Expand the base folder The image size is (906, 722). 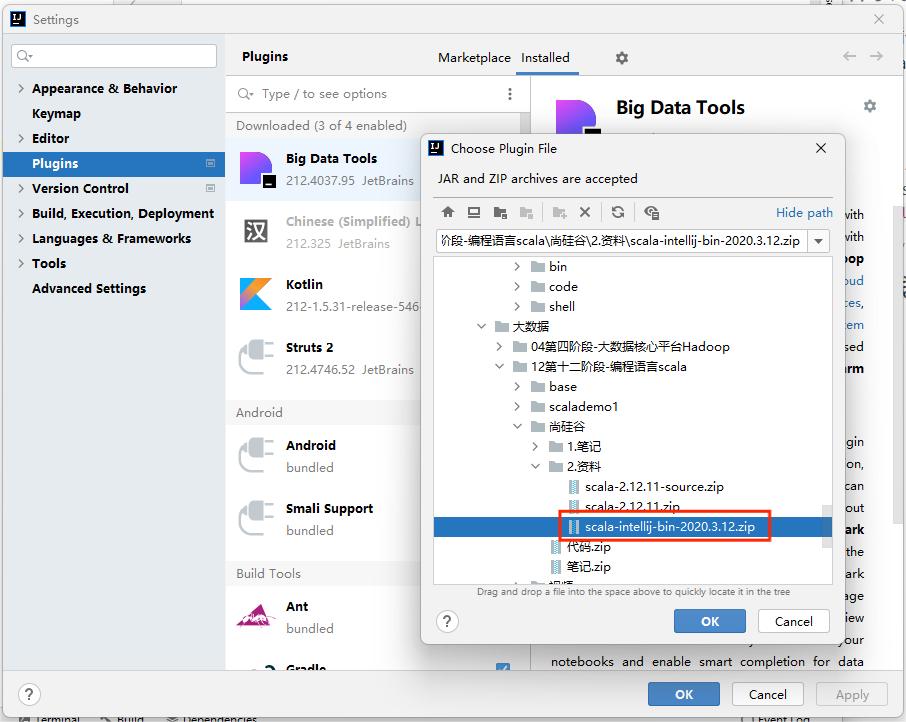tap(517, 386)
